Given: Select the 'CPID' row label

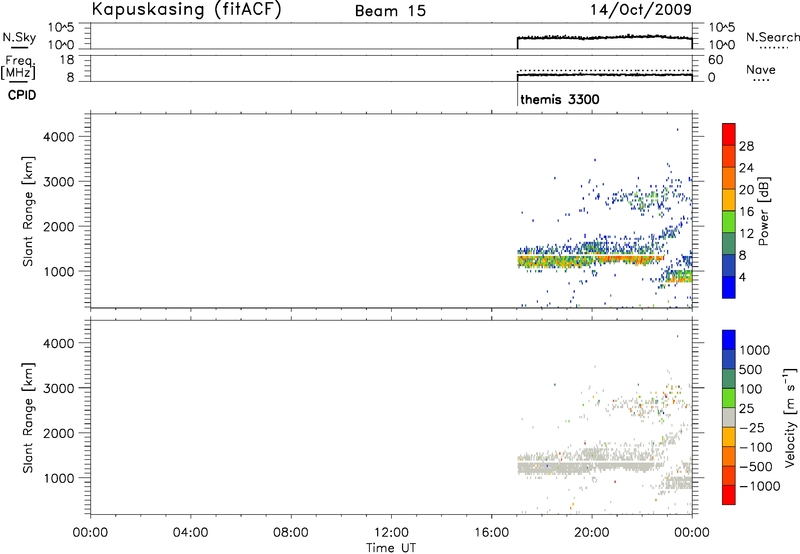Looking at the screenshot, I should pyautogui.click(x=22, y=95).
